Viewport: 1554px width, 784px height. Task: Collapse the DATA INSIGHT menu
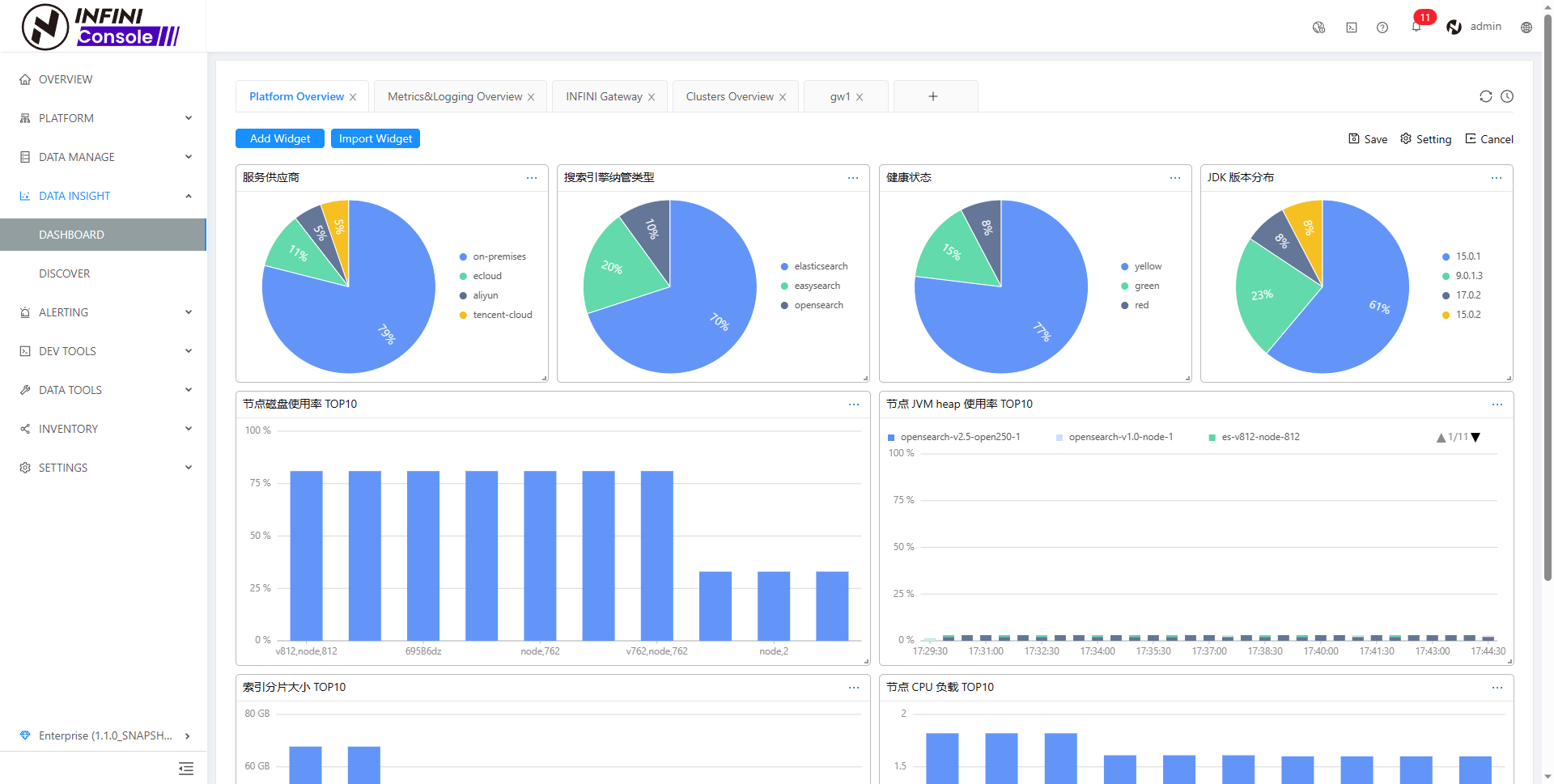[x=104, y=196]
